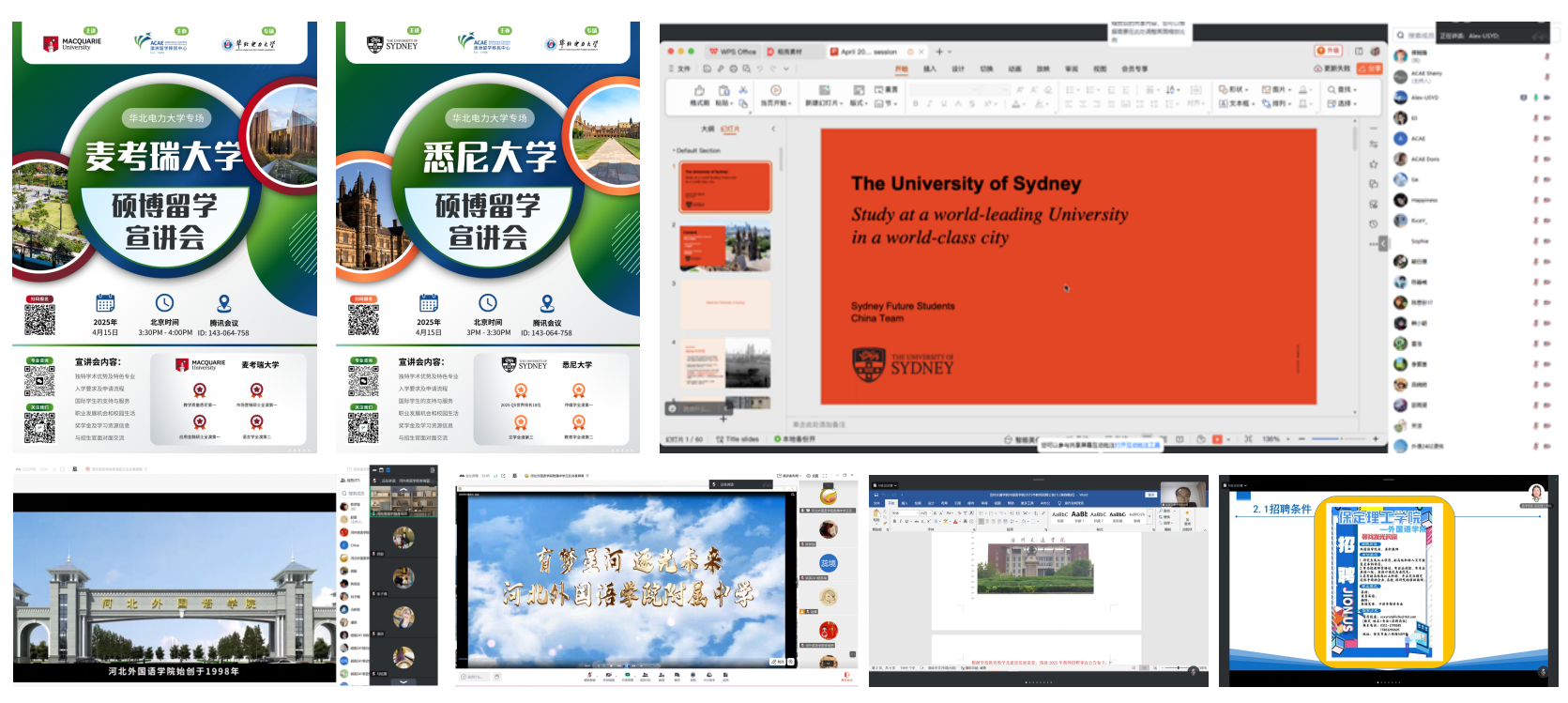Collapse the Default Section expander
This screenshot has height=703, width=1568.
click(674, 150)
